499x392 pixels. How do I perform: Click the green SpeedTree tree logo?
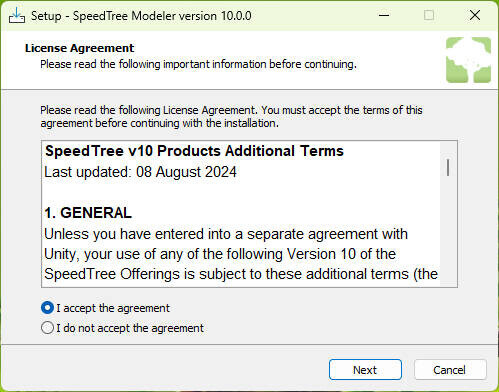pyautogui.click(x=468, y=60)
